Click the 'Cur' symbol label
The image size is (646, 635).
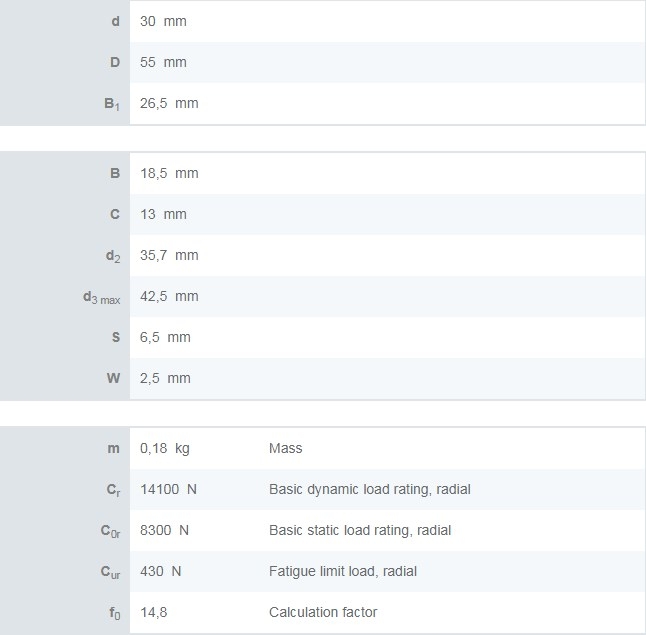(x=110, y=572)
